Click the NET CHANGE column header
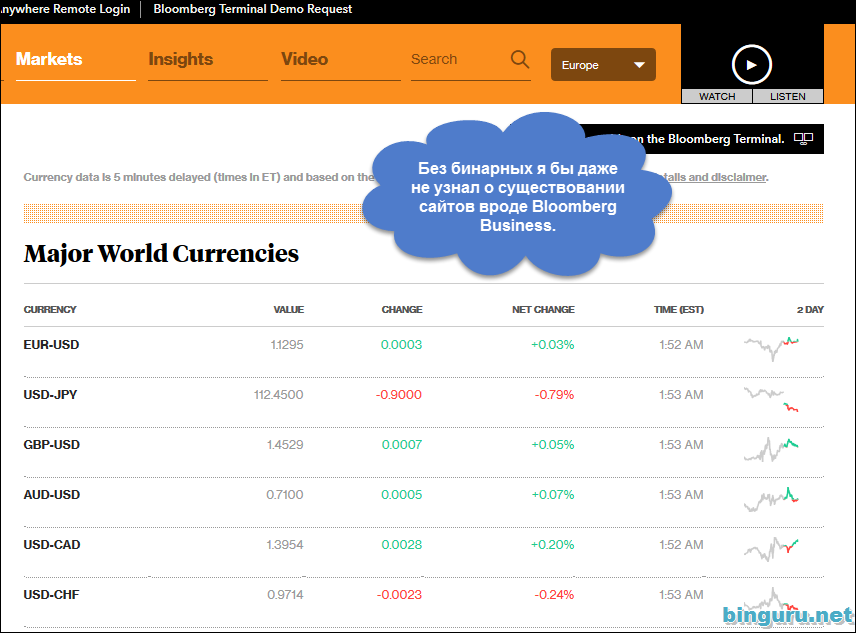 [x=543, y=309]
